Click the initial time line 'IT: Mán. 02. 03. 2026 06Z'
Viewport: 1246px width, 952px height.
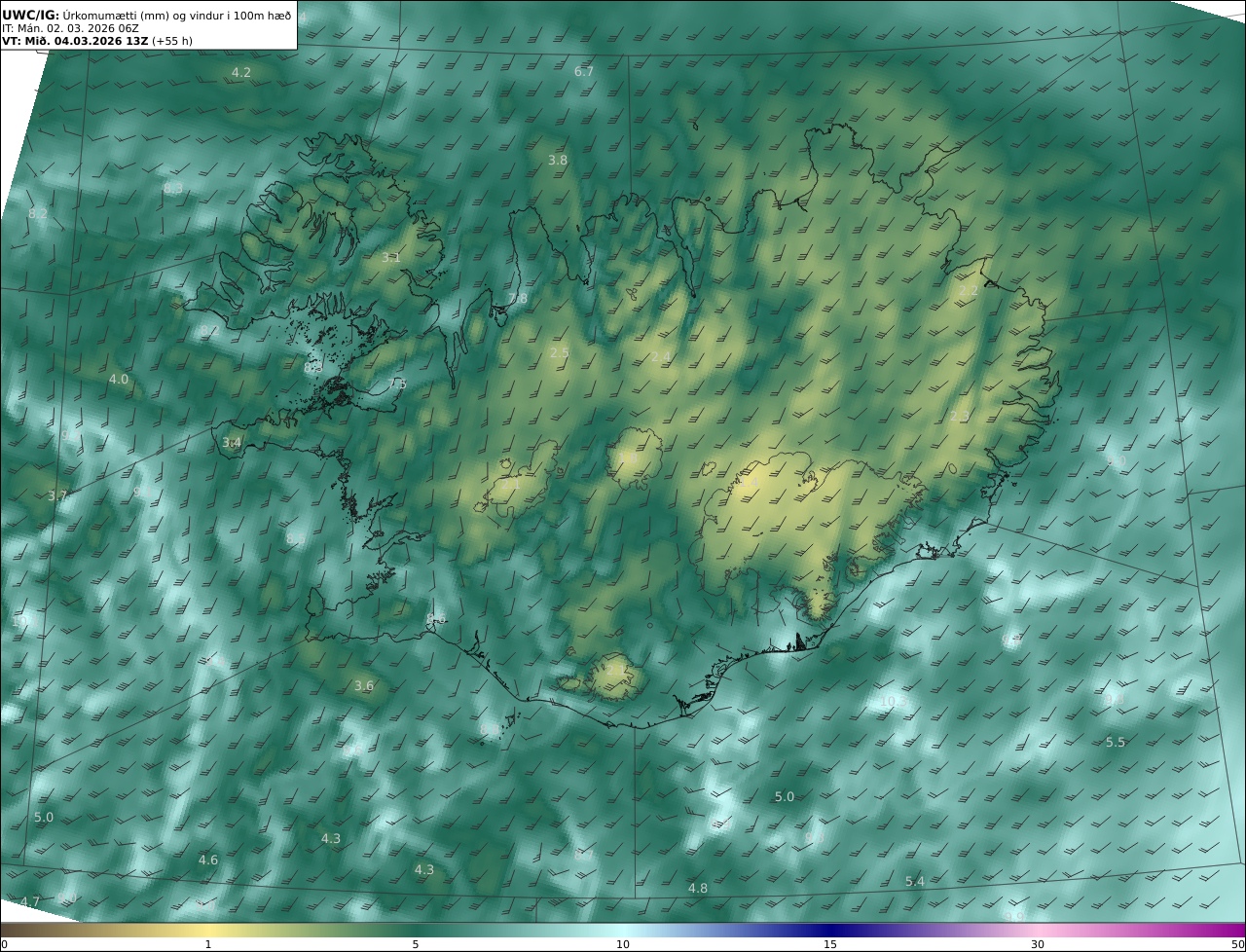[69, 28]
